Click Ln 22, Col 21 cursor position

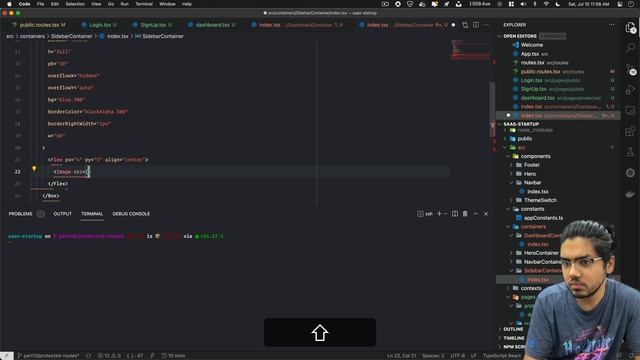[401, 356]
